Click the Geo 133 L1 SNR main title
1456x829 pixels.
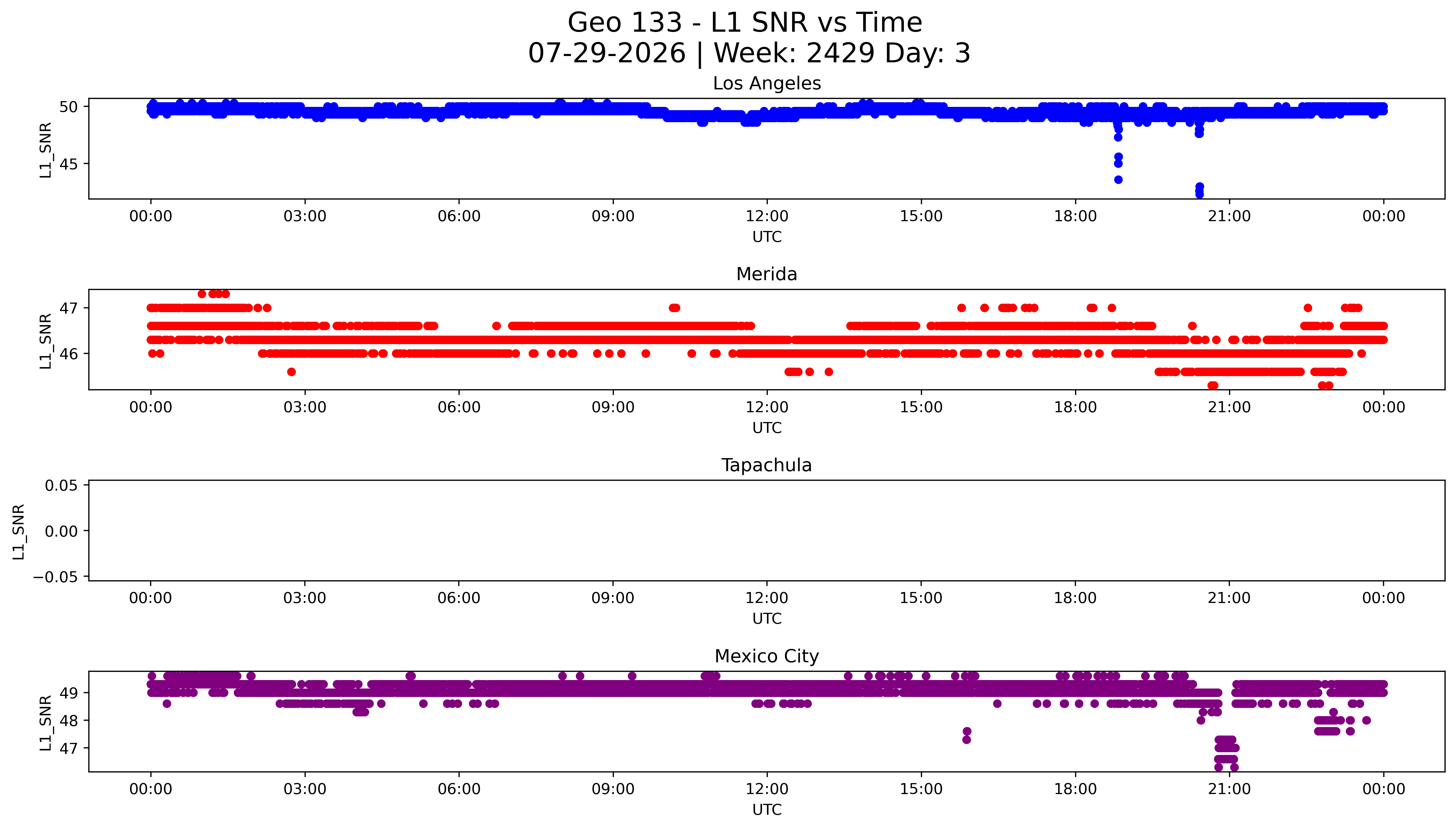point(745,23)
